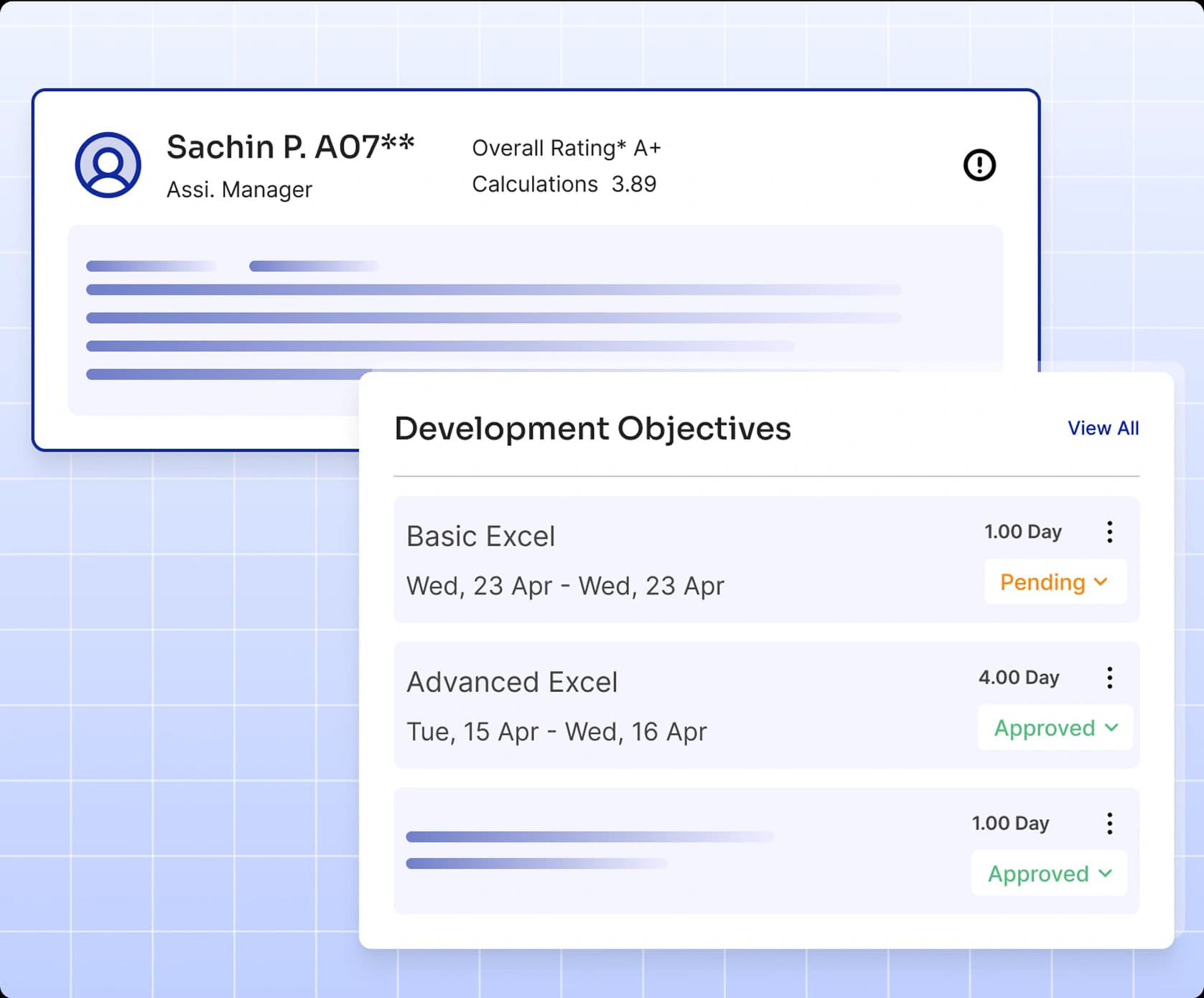1204x998 pixels.
Task: Open the three-dot menu for Advanced Excel
Action: pyautogui.click(x=1109, y=677)
